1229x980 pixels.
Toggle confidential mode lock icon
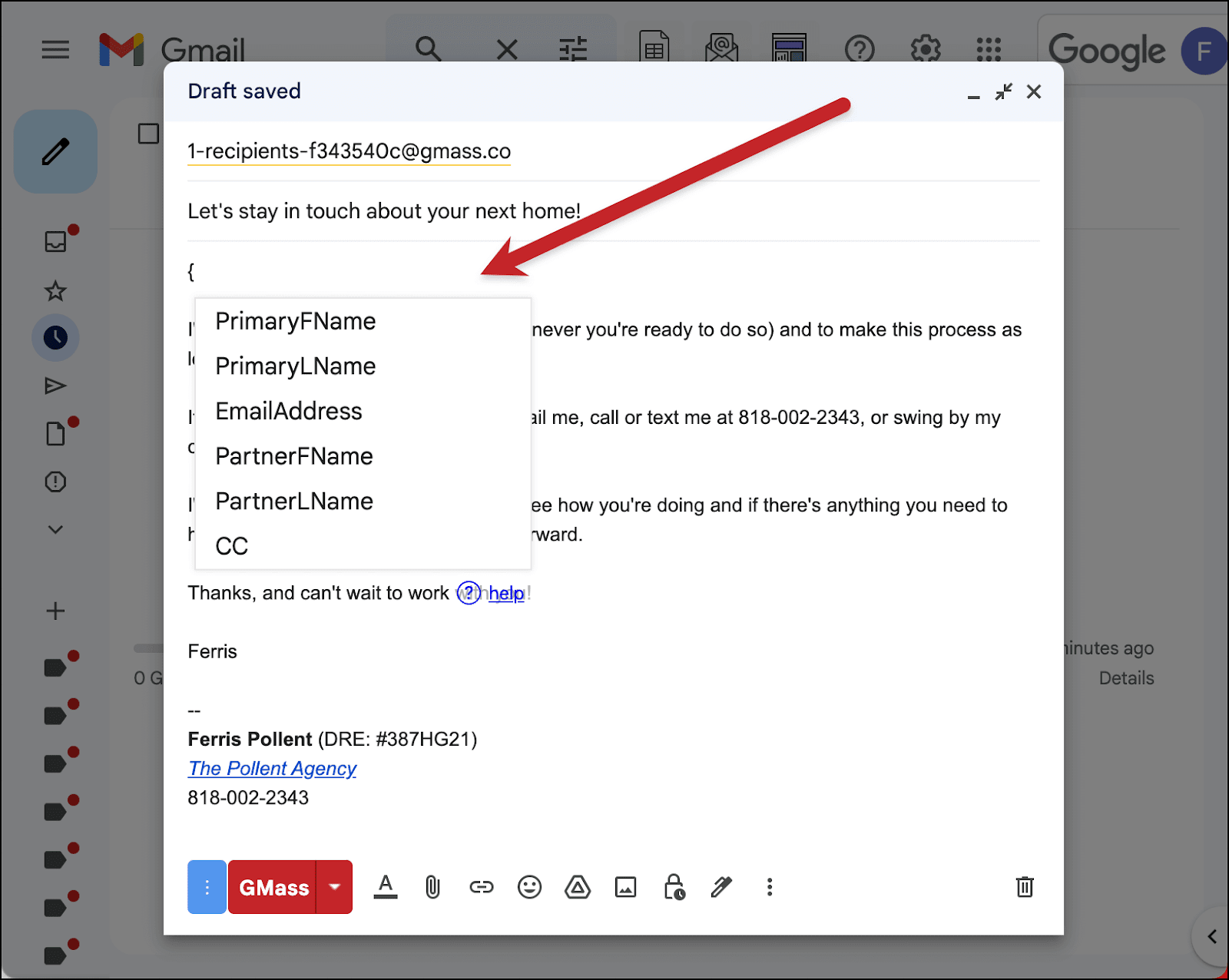tap(674, 887)
